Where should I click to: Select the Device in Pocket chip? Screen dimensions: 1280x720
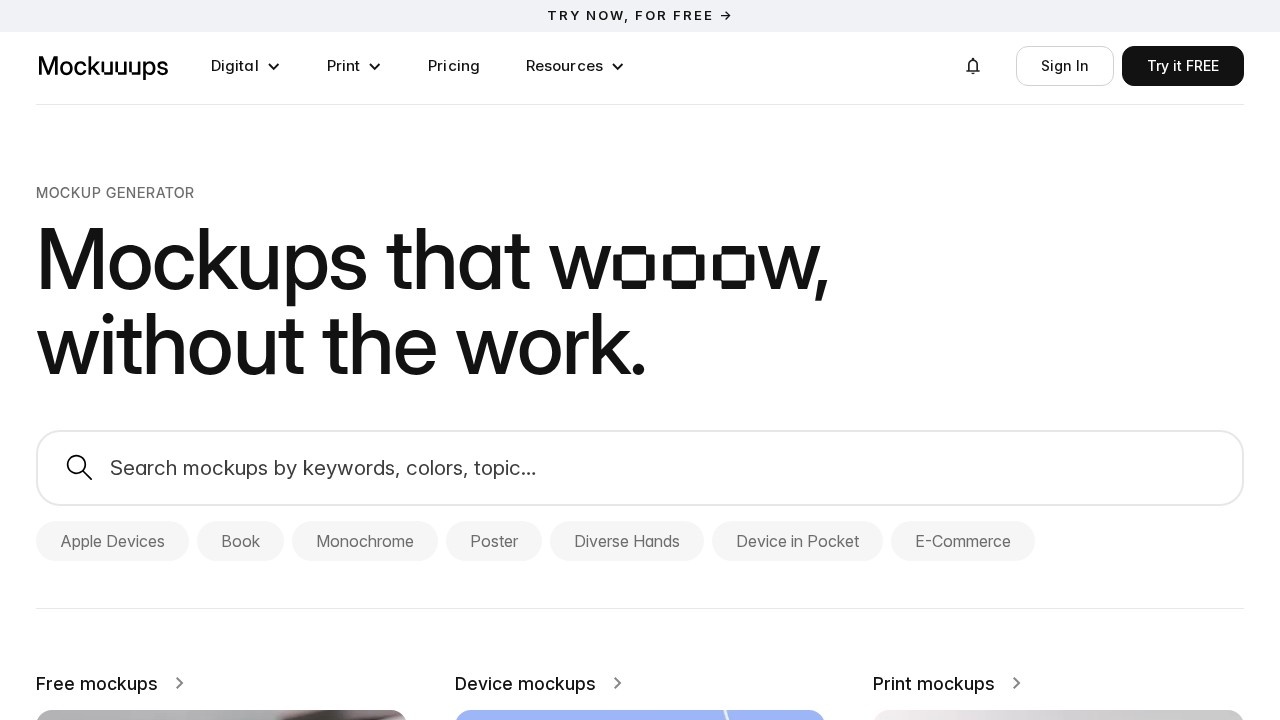(x=797, y=541)
